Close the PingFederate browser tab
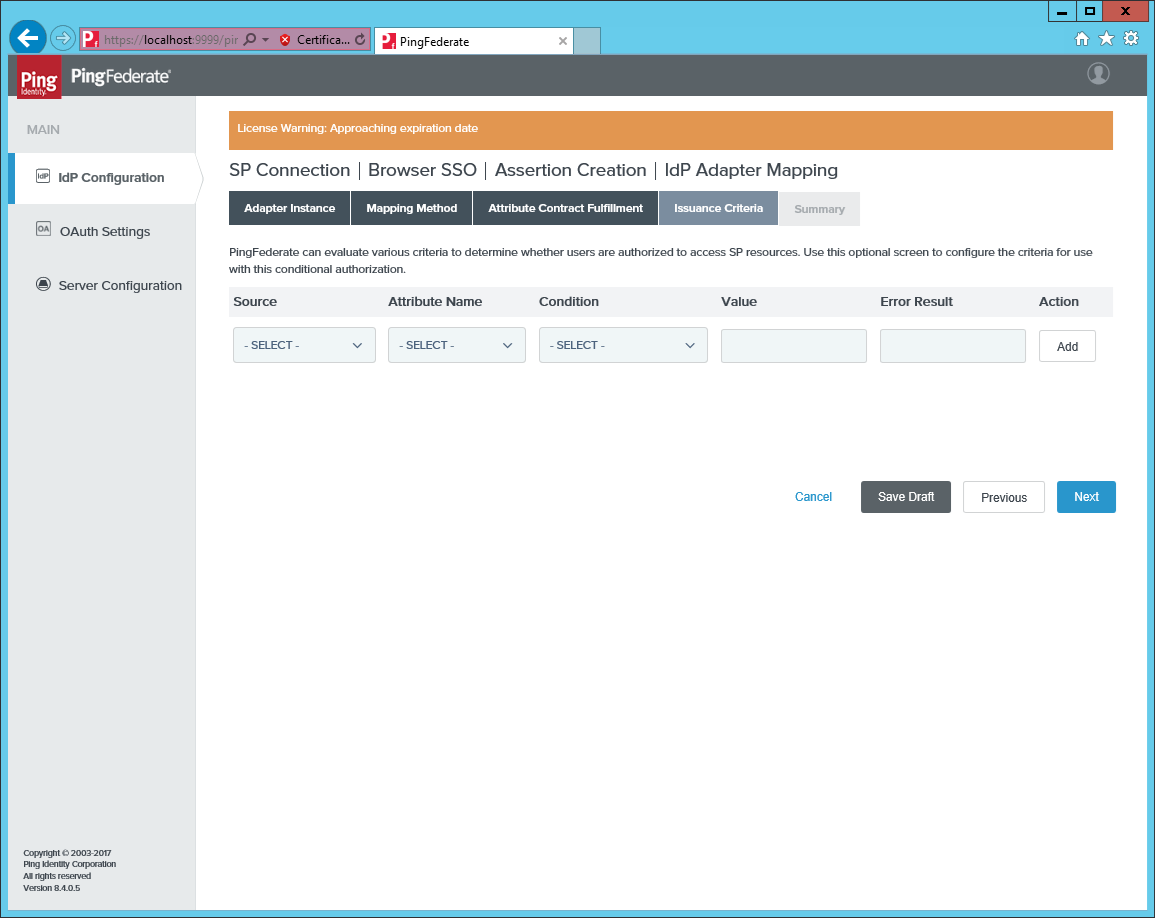 click(x=563, y=41)
